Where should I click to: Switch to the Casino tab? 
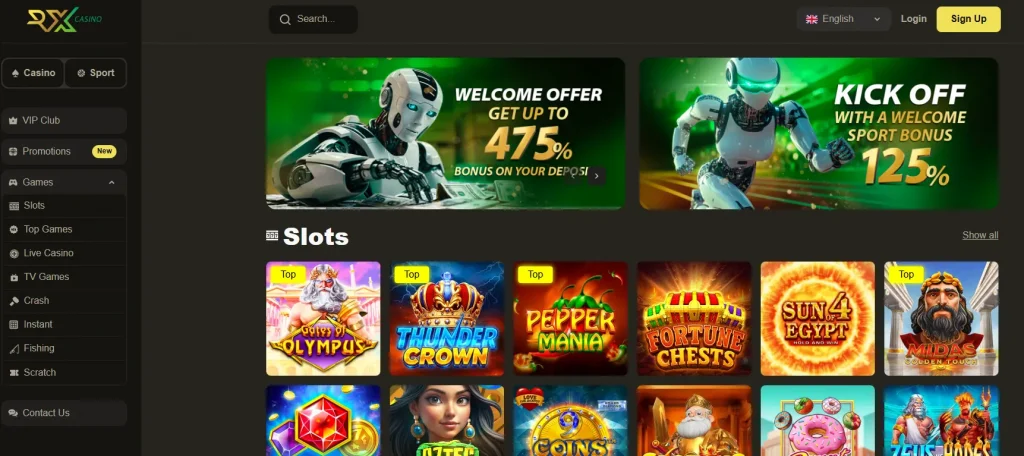(33, 73)
